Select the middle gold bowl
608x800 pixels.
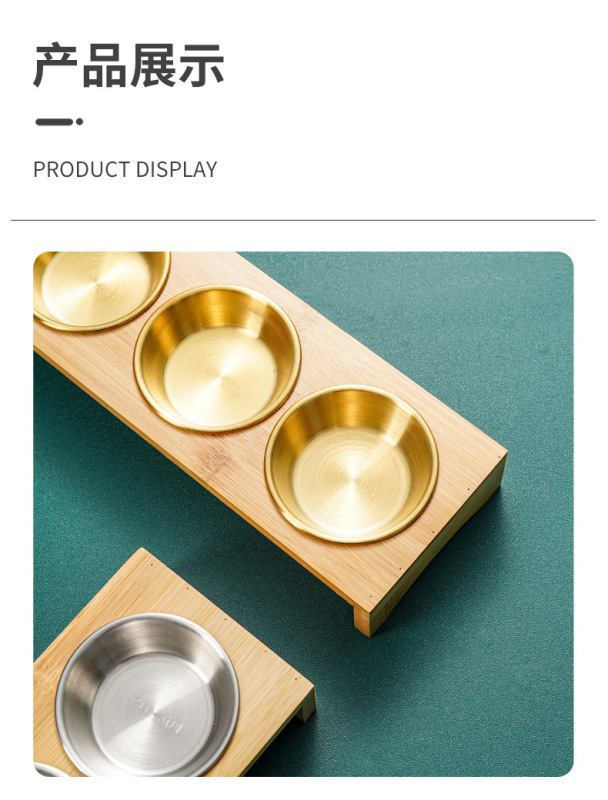tap(217, 359)
